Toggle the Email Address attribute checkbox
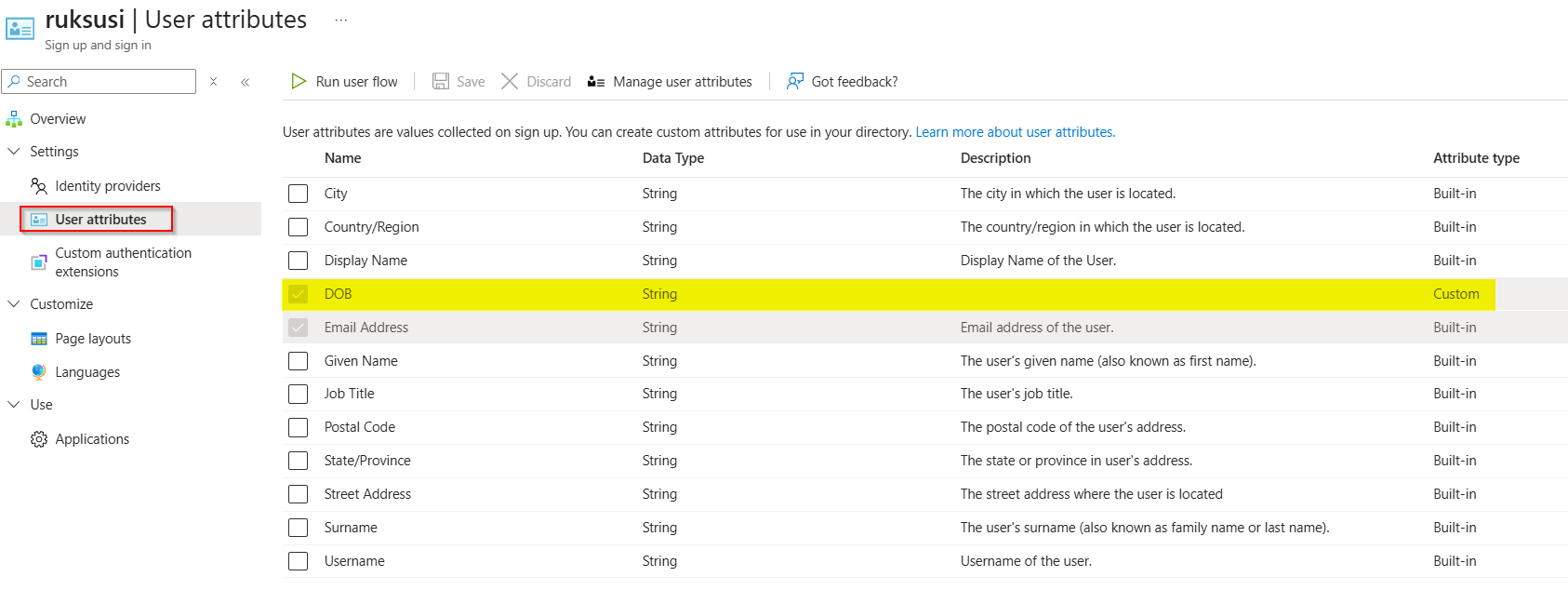This screenshot has width=1568, height=590. (298, 328)
